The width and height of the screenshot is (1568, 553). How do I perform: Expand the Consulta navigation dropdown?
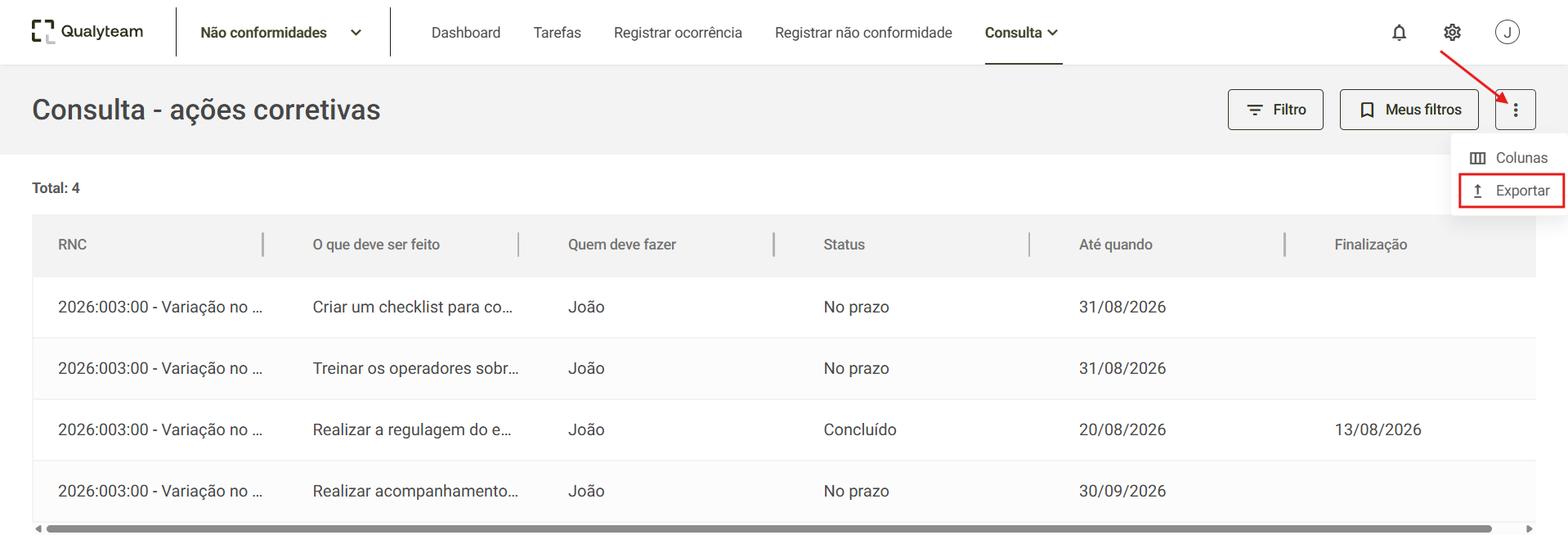click(x=1022, y=33)
